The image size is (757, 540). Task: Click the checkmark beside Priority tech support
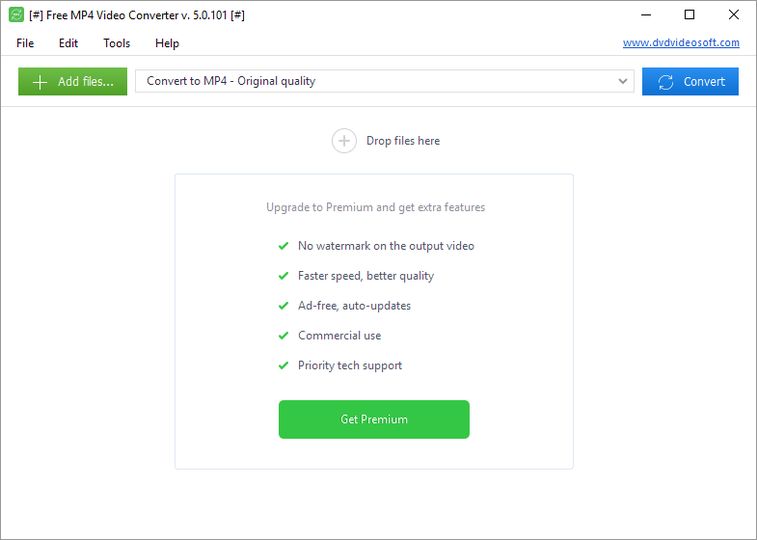click(283, 365)
